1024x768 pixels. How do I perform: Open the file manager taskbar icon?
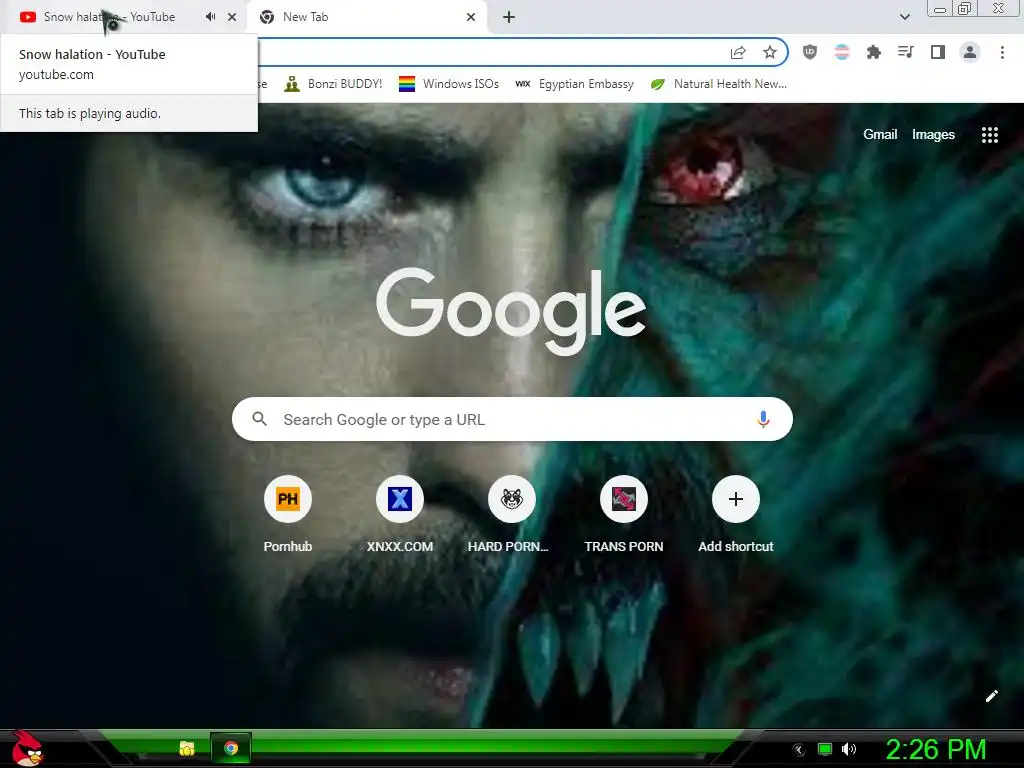click(187, 748)
